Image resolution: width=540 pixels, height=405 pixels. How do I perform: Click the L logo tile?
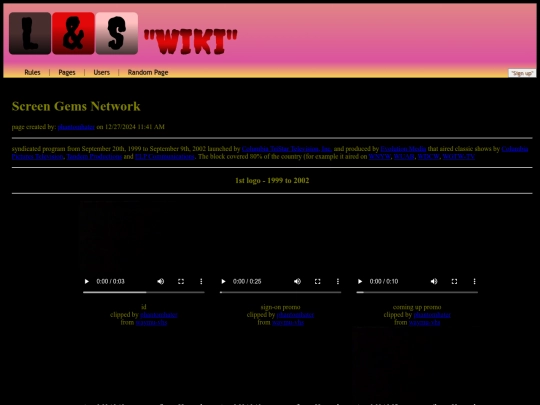(x=30, y=33)
